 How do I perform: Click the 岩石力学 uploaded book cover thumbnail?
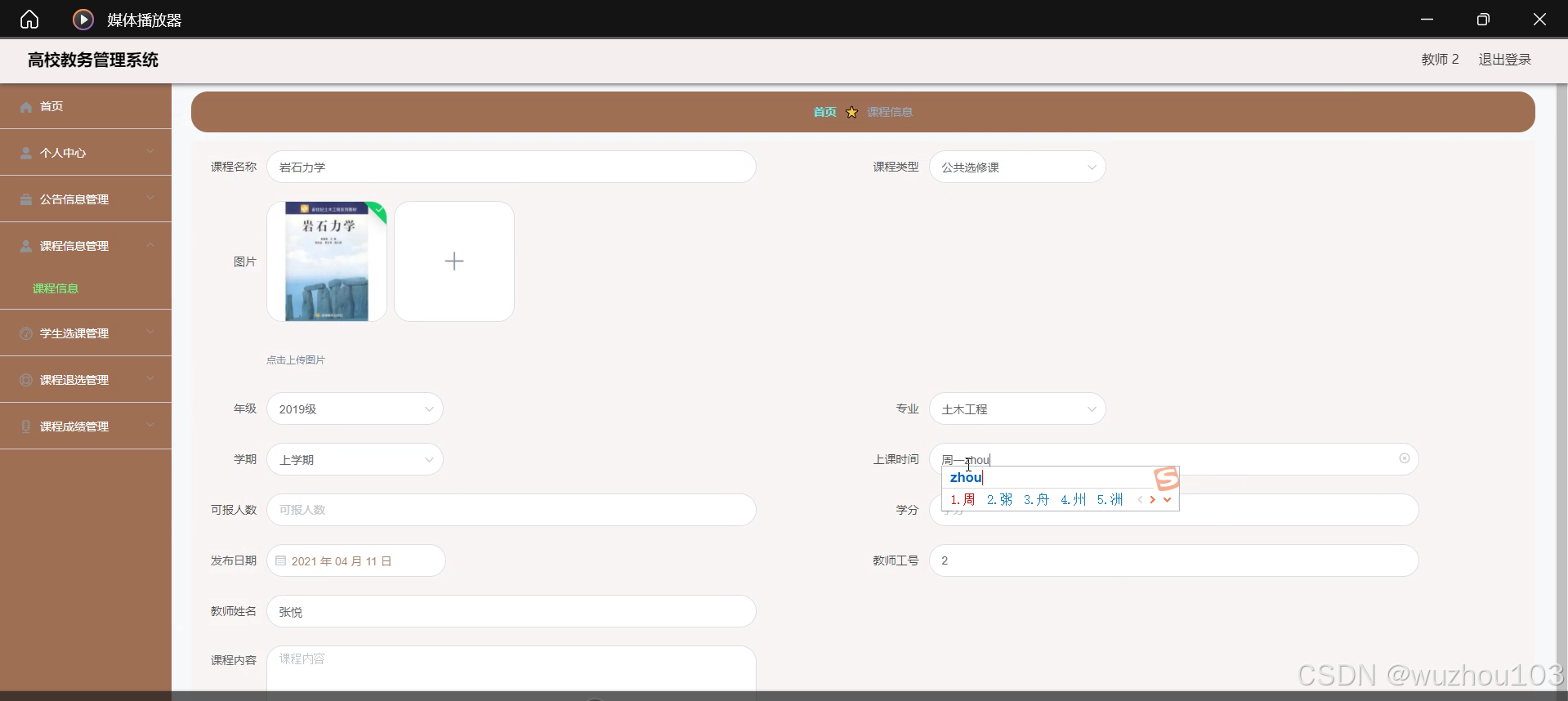point(327,261)
